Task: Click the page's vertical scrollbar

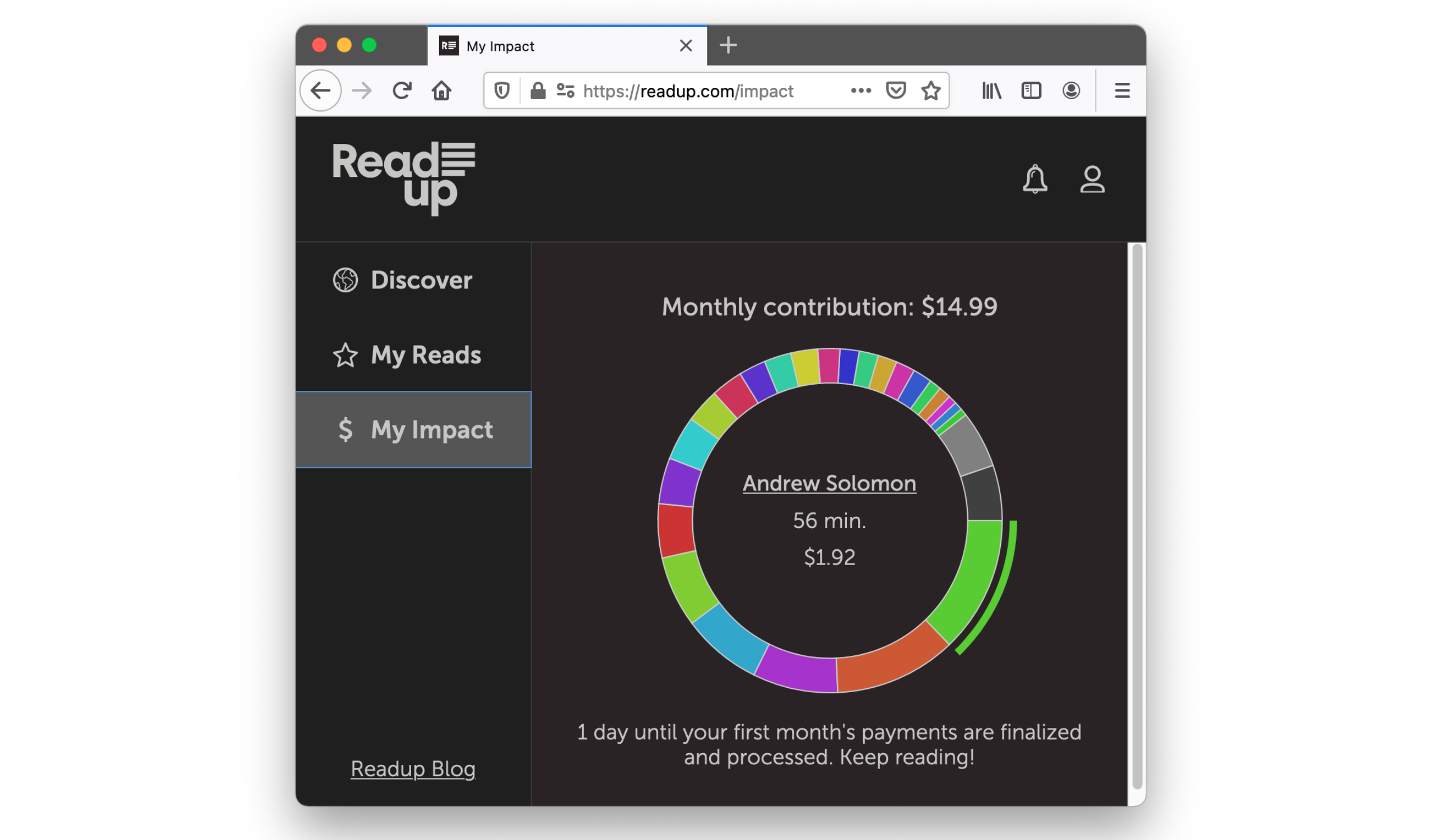Action: pyautogui.click(x=1137, y=516)
